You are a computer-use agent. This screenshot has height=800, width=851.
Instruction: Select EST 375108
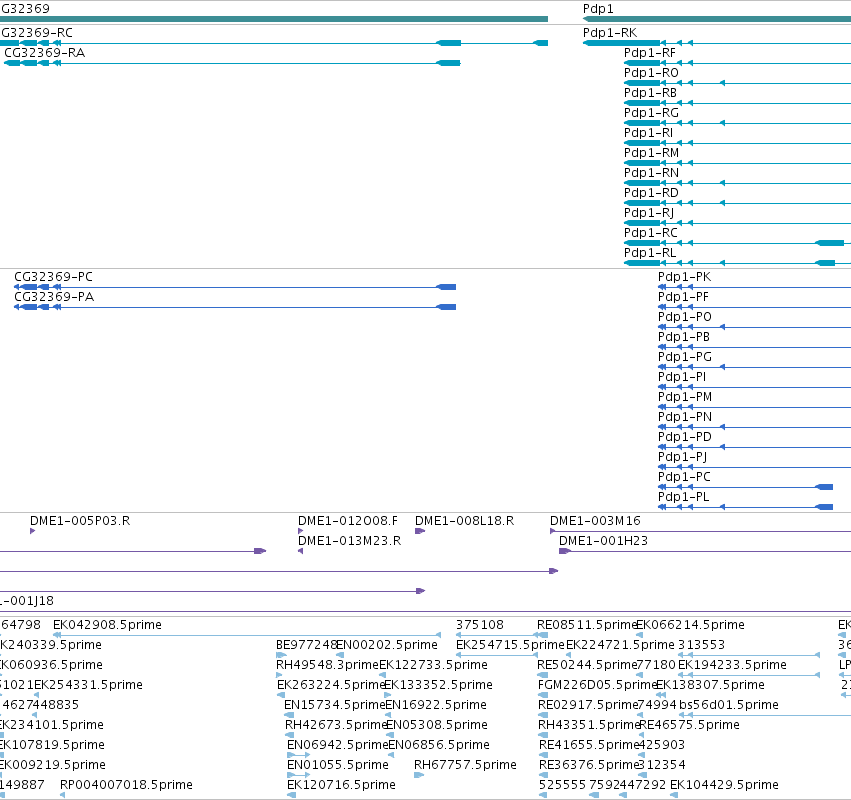pos(480,625)
